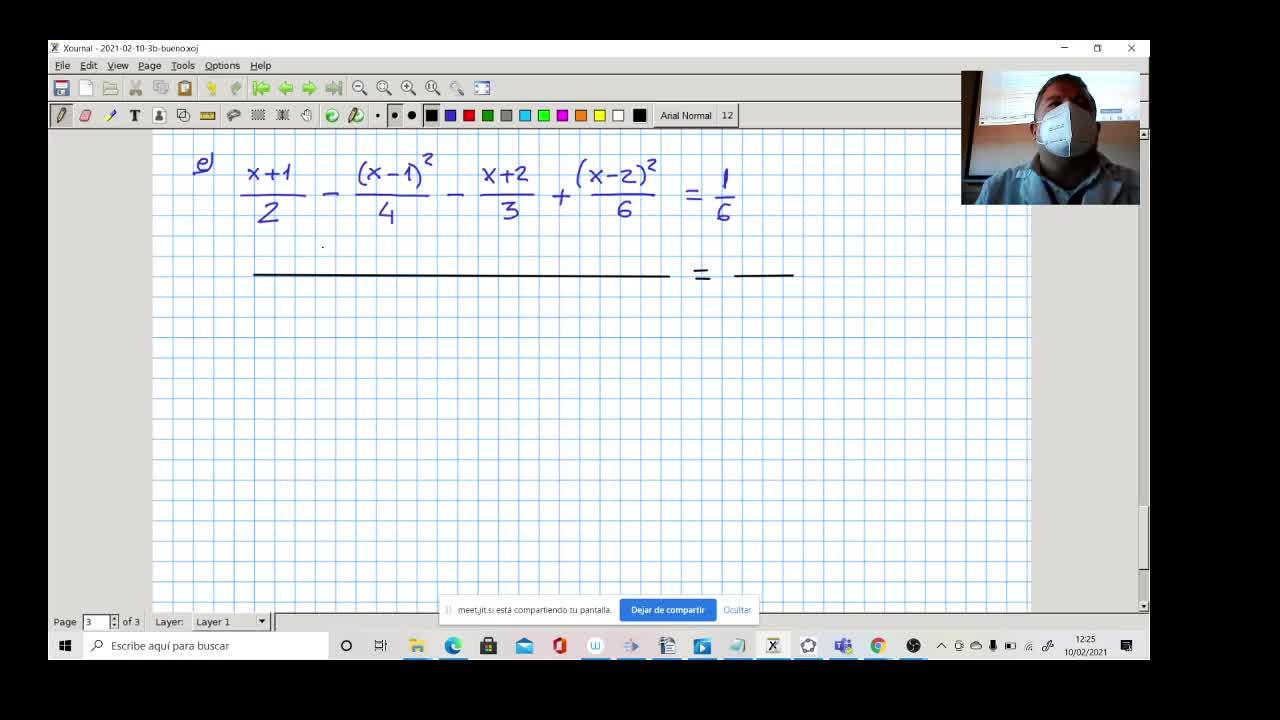Set the fine pen thickness

tap(377, 116)
